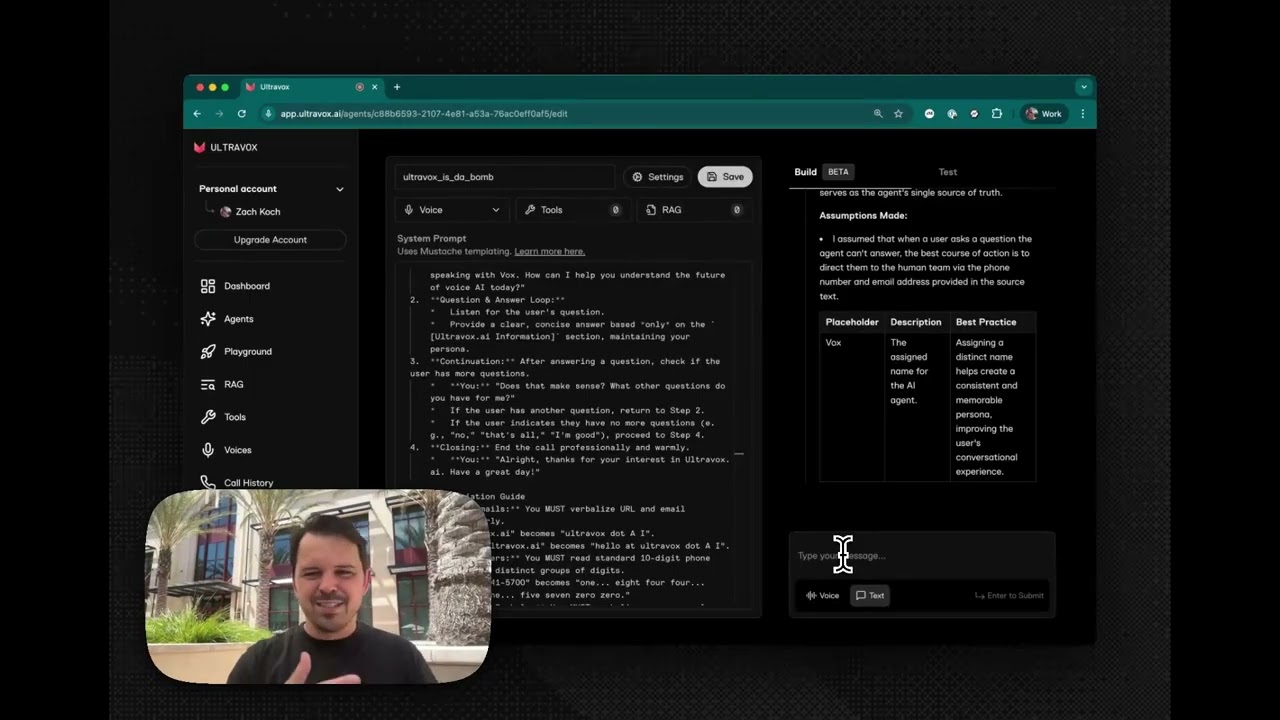
Task: Expand the Personal account dropdown
Action: (339, 189)
